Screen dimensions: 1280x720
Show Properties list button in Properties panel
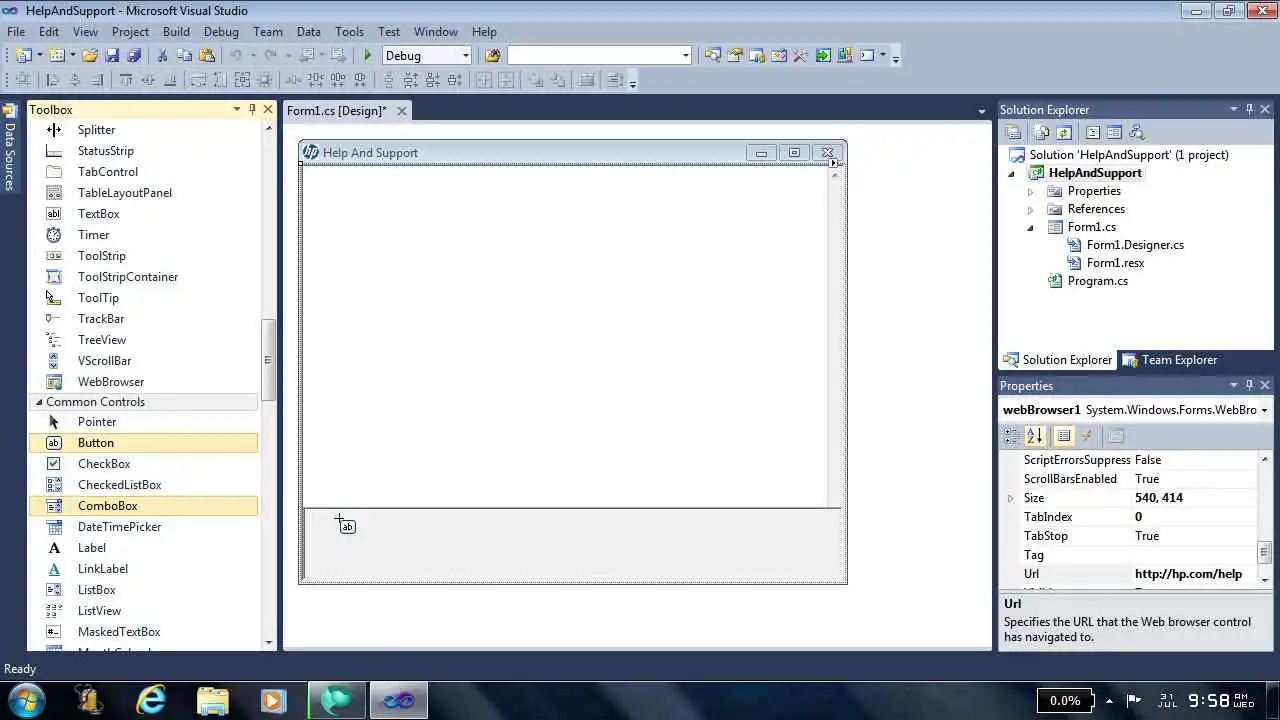1064,435
